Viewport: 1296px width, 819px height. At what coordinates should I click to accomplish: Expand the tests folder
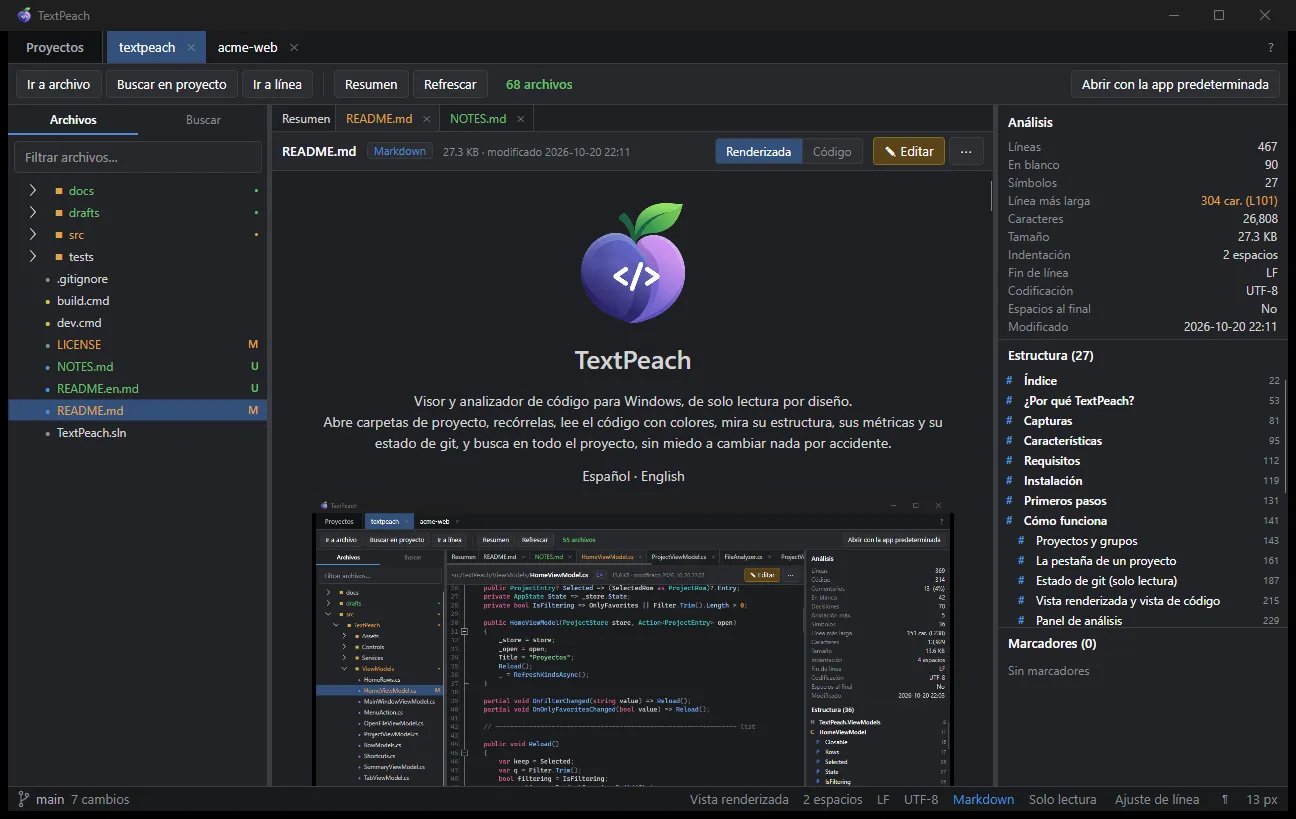pyautogui.click(x=33, y=256)
